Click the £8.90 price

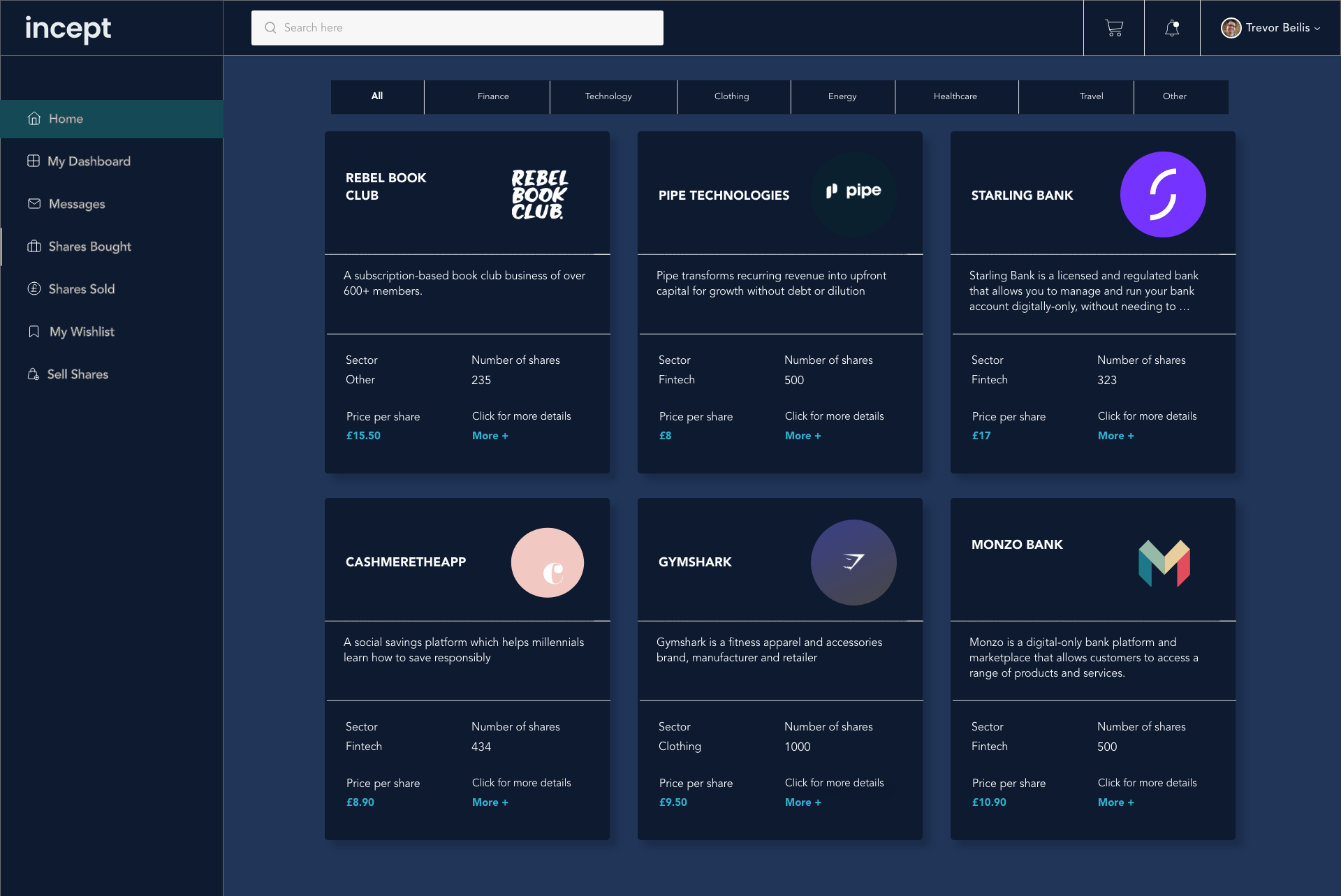pos(360,802)
